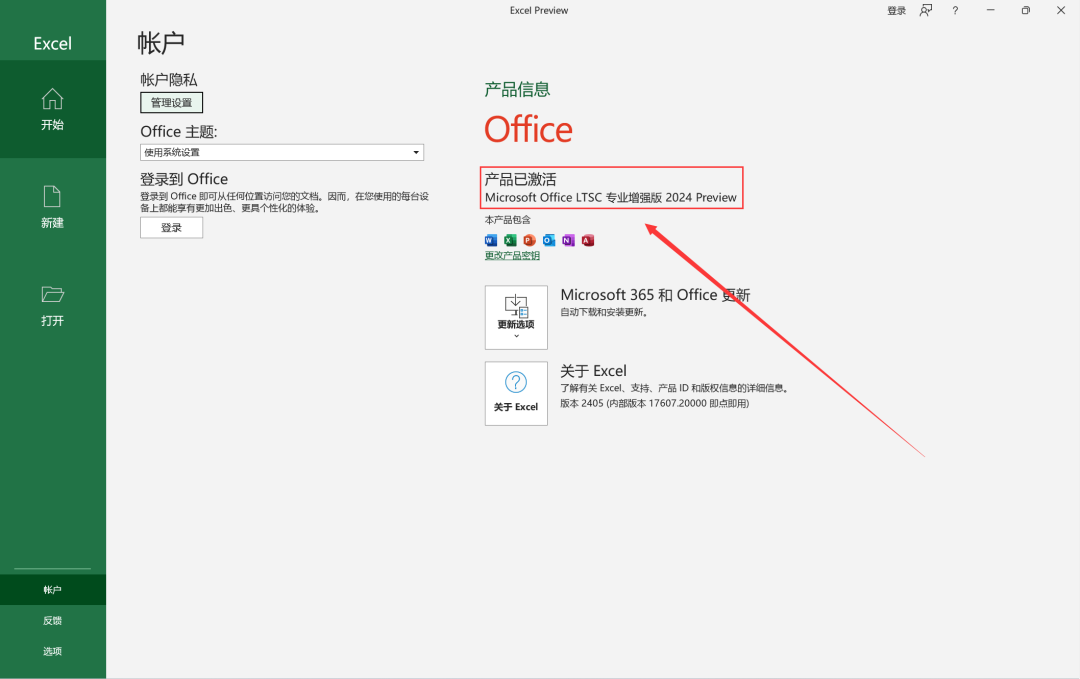The width and height of the screenshot is (1080, 679).
Task: Click the 更改产品密钥 link
Action: [x=512, y=256]
